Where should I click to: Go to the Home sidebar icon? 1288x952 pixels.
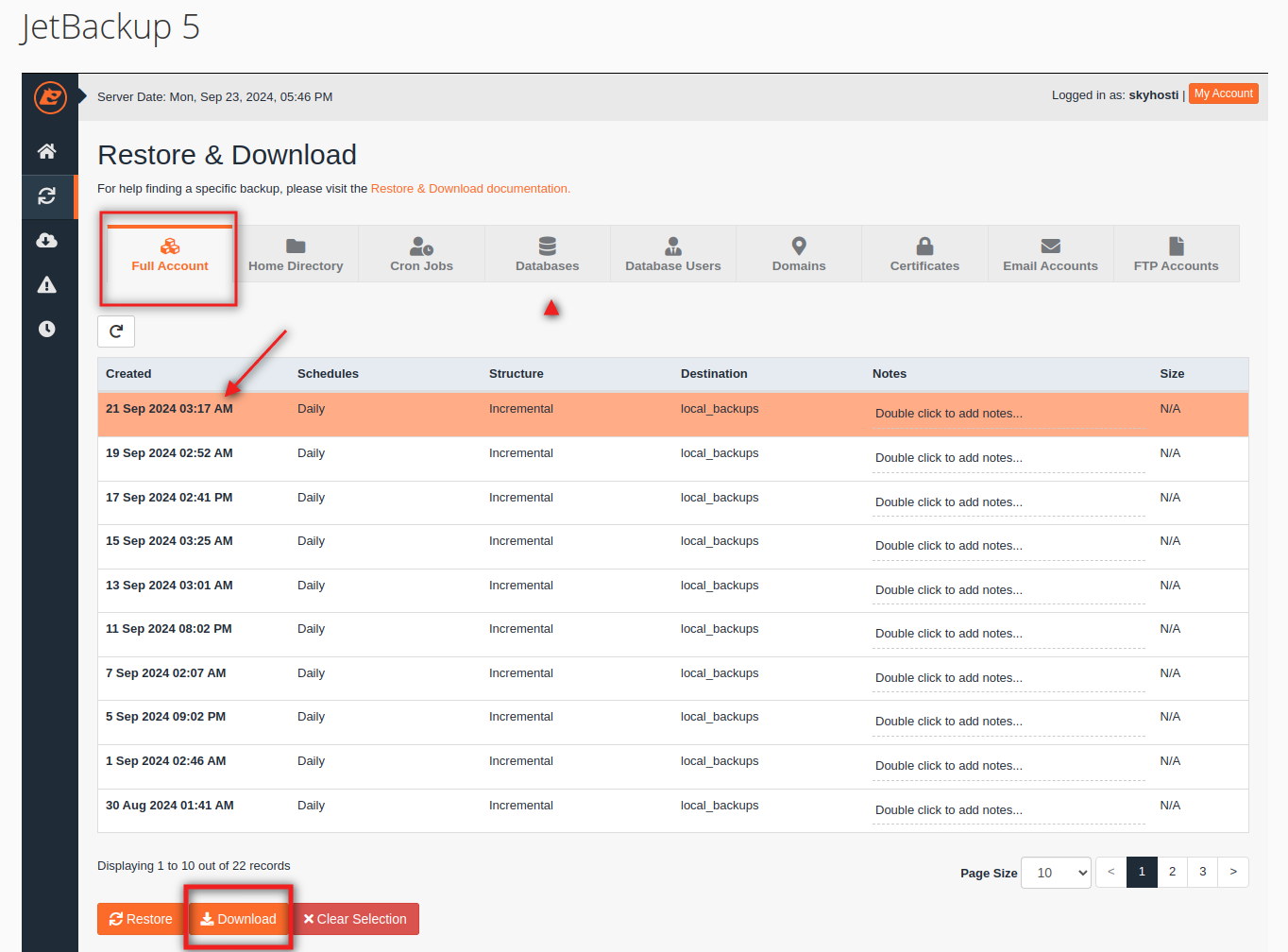[x=46, y=151]
